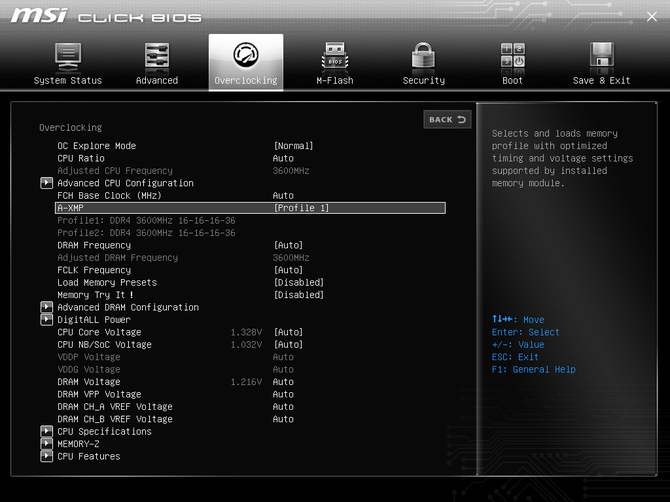Select DRAM CH_A VREF Voltage Auto field

(283, 406)
